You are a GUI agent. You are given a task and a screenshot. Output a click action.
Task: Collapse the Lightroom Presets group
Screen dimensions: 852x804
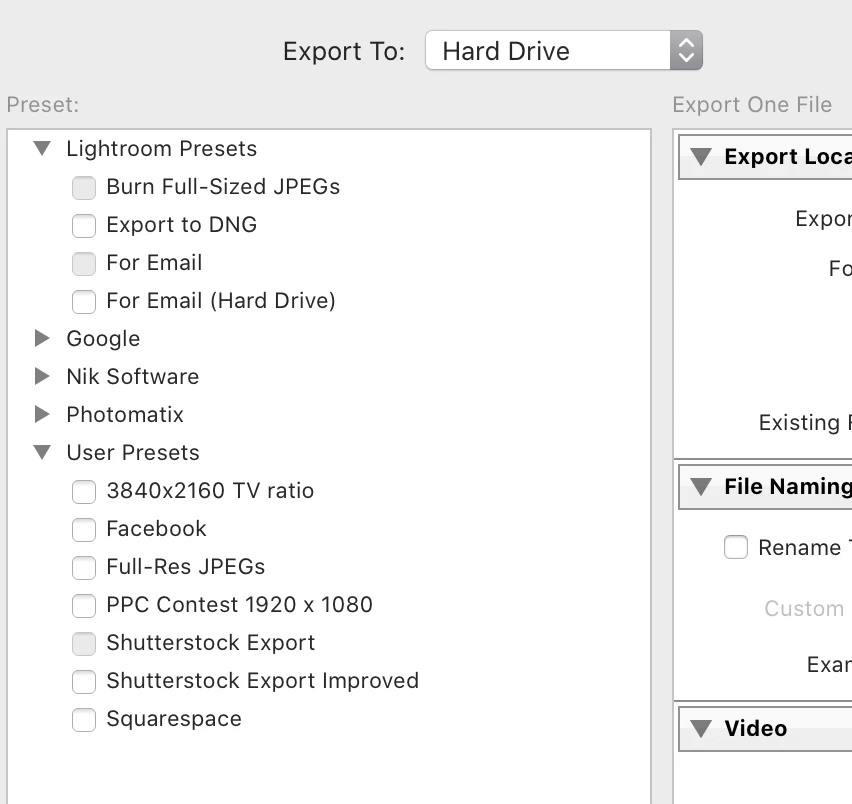pyautogui.click(x=42, y=148)
